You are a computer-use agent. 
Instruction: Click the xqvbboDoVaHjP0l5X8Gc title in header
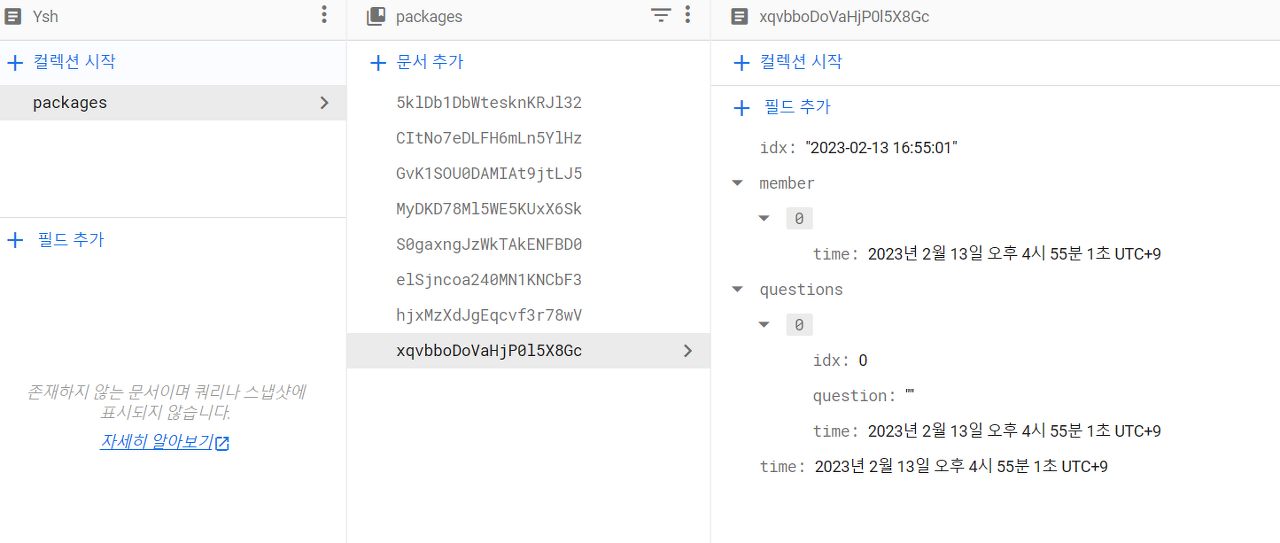[x=844, y=16]
